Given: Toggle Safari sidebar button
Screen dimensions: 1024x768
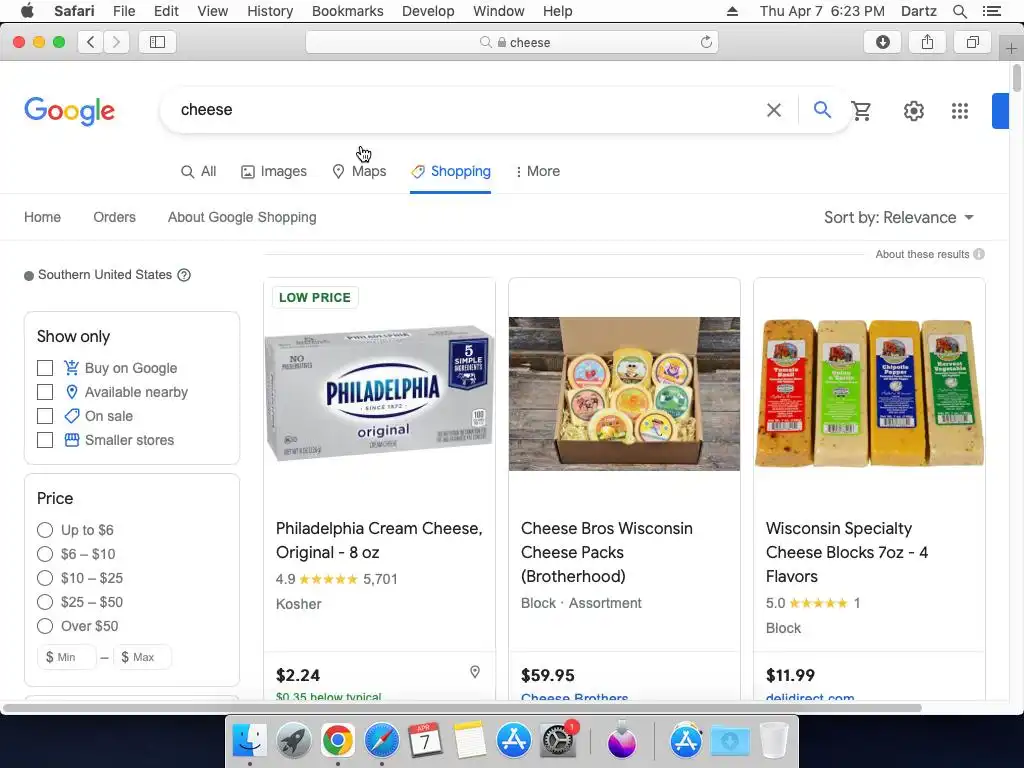Looking at the screenshot, I should pos(157,42).
